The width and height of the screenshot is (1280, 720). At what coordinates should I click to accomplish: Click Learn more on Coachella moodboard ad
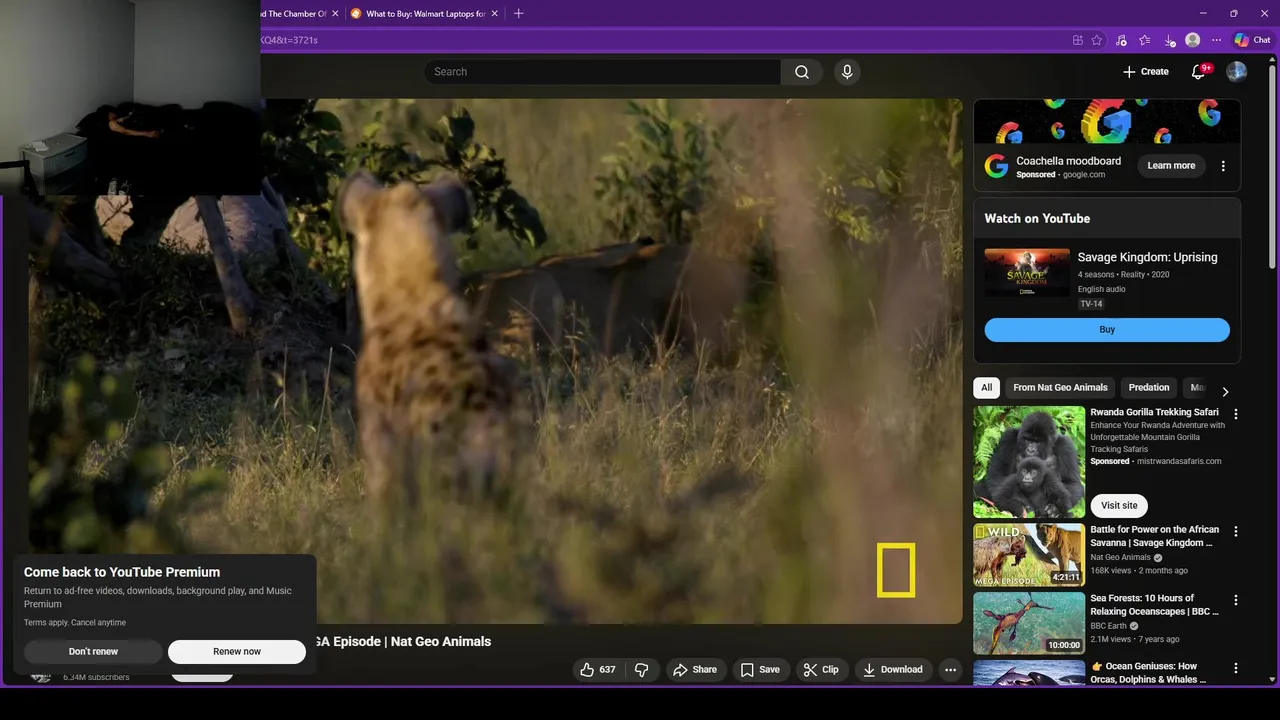click(x=1171, y=166)
